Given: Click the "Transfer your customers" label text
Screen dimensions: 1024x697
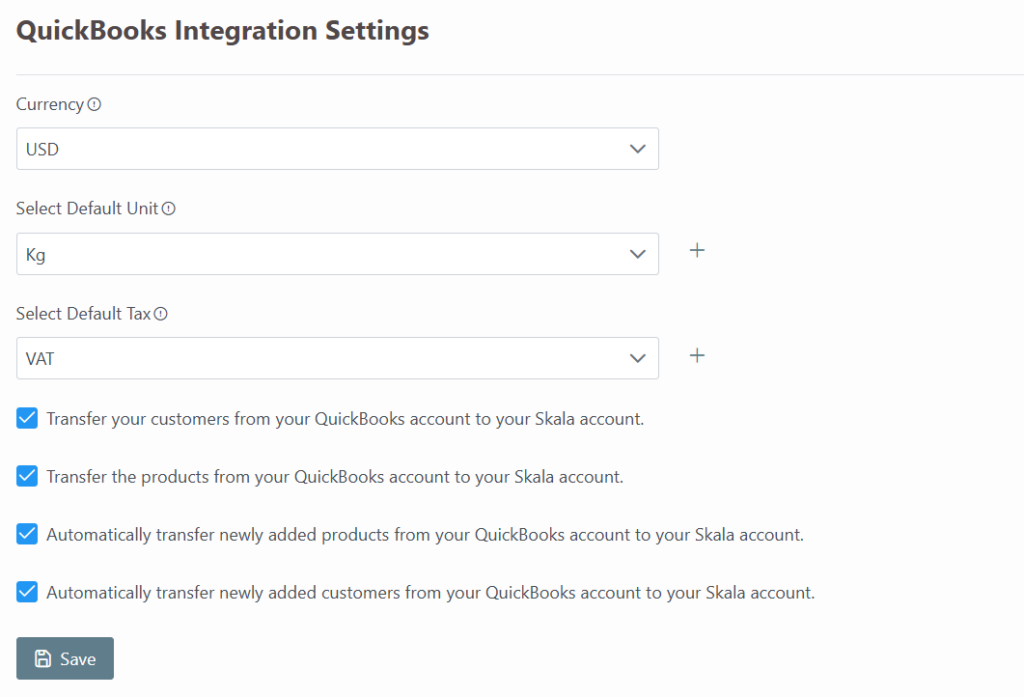Looking at the screenshot, I should [x=345, y=419].
